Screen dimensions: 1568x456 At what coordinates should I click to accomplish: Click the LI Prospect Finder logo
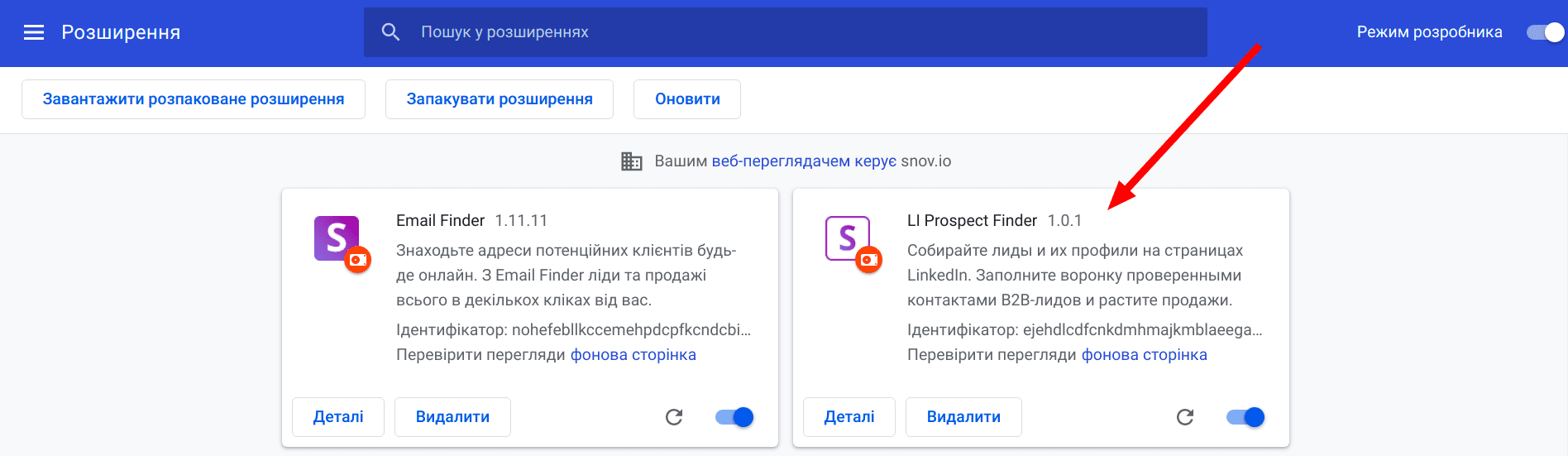pos(849,239)
